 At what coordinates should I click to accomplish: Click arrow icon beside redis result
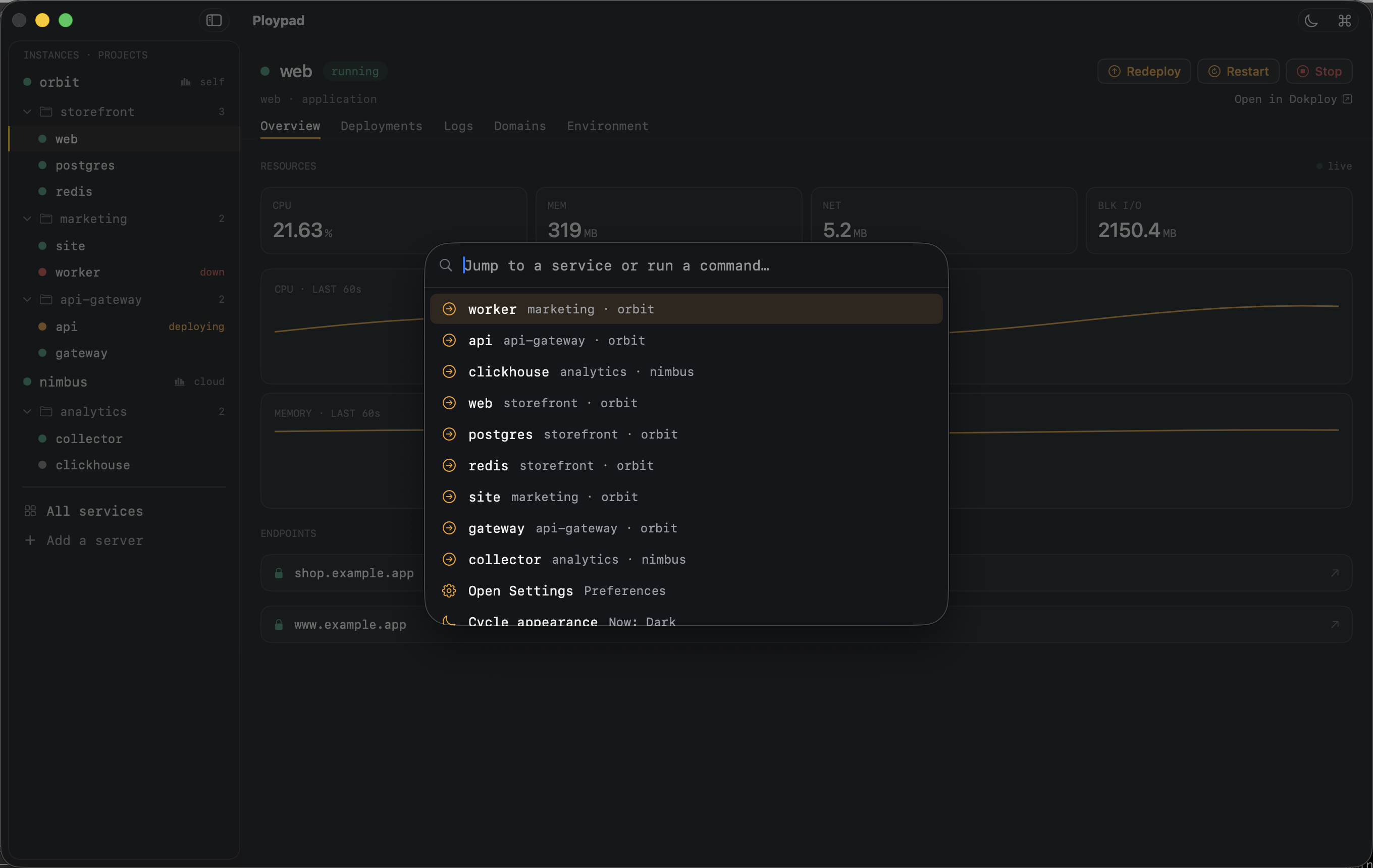[x=449, y=466]
